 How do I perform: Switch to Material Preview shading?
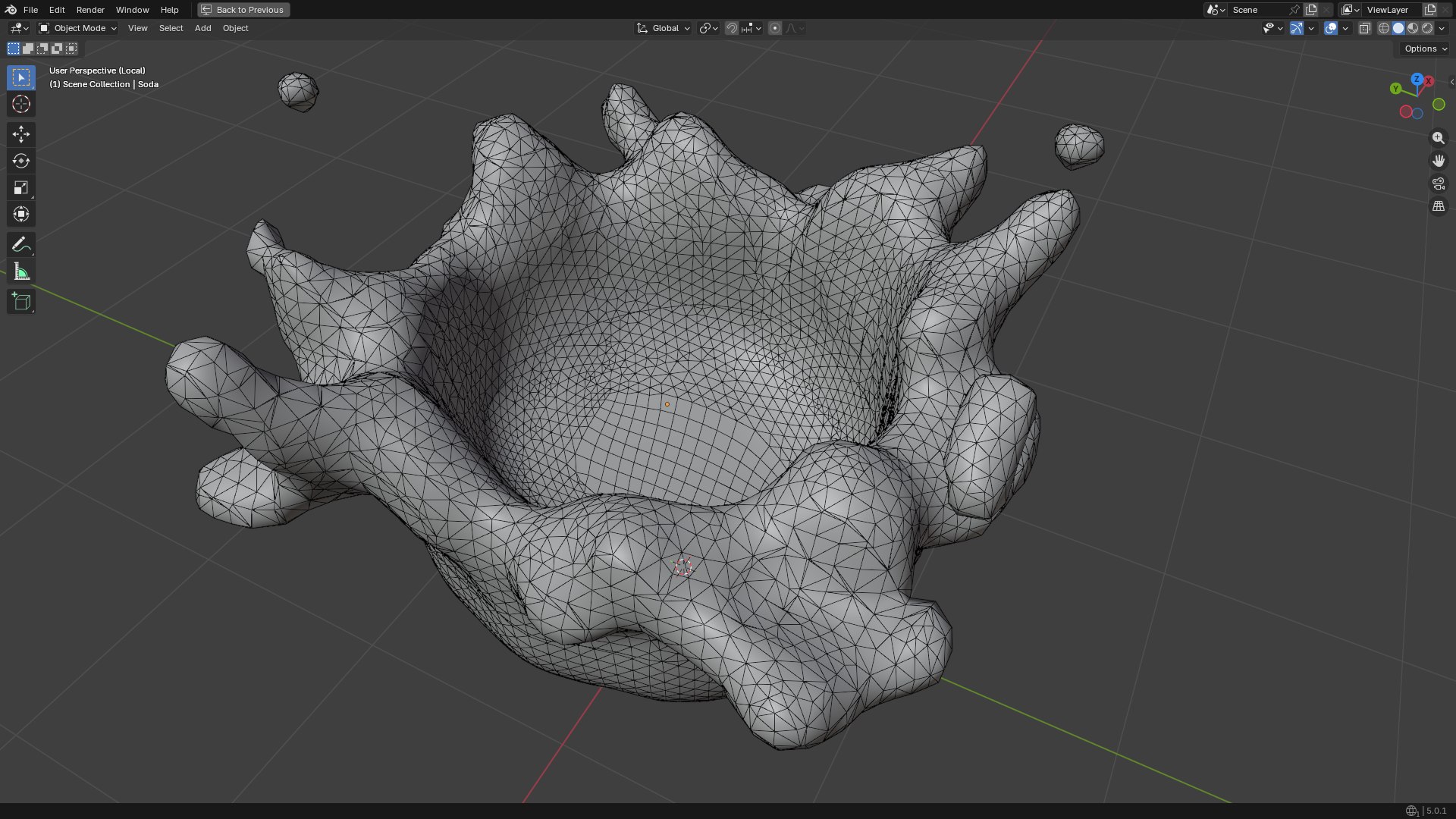(x=1413, y=28)
